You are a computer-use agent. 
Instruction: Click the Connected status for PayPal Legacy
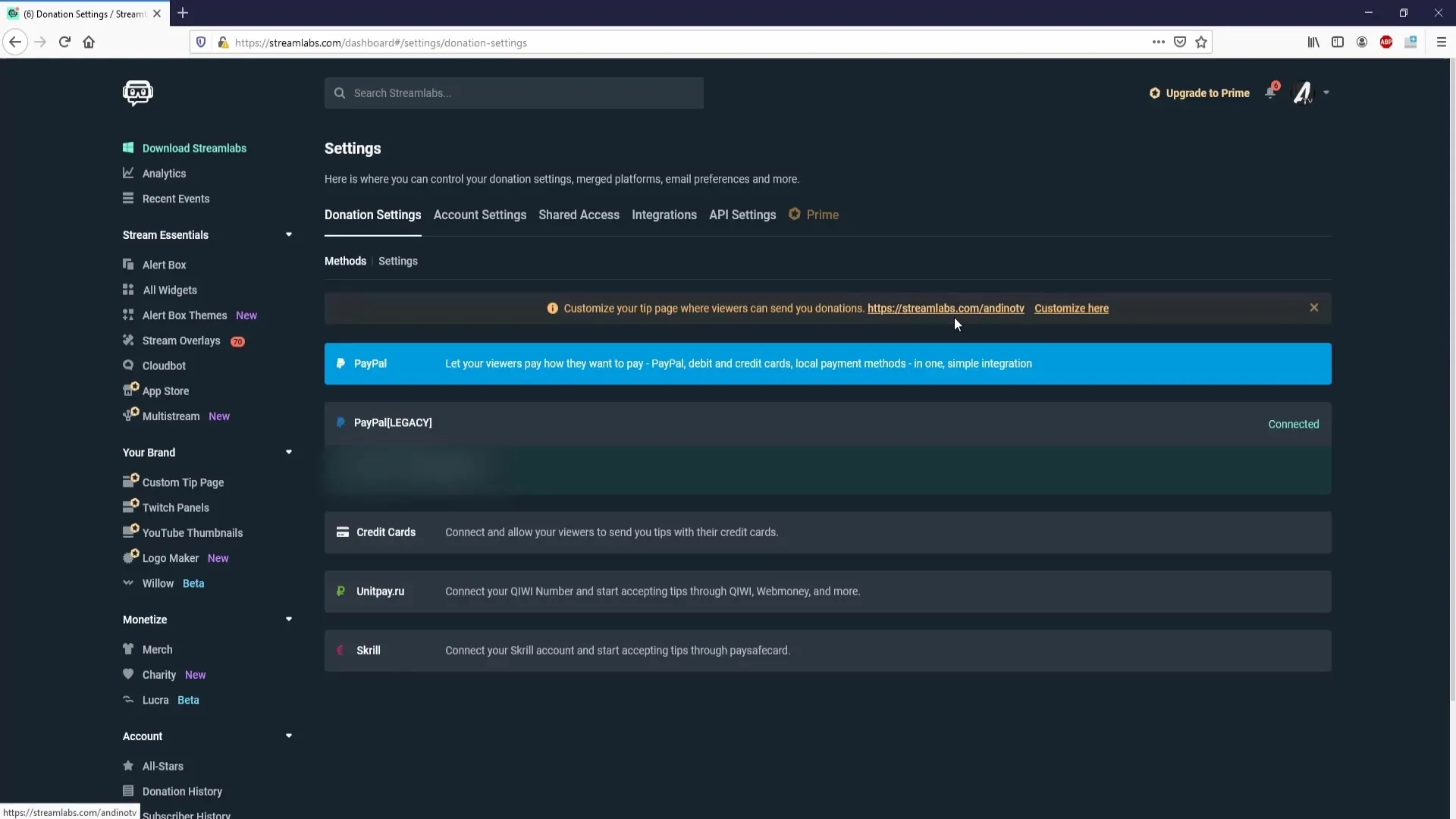pyautogui.click(x=1293, y=424)
